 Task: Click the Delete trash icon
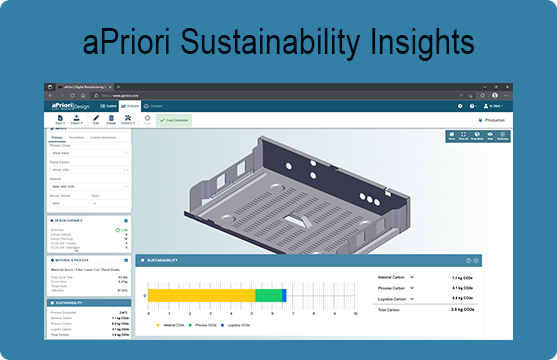pos(111,119)
